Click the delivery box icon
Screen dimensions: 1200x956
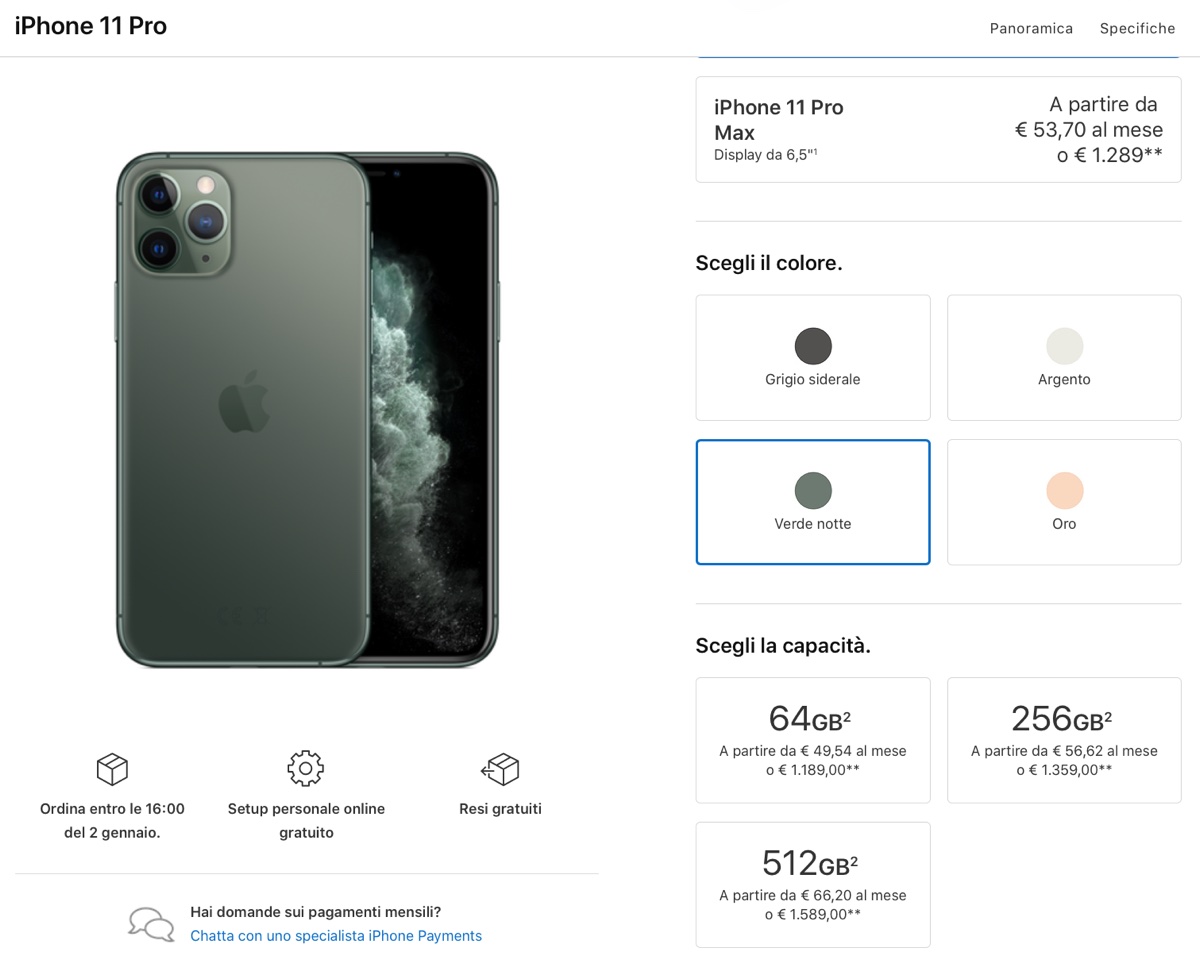pos(112,769)
